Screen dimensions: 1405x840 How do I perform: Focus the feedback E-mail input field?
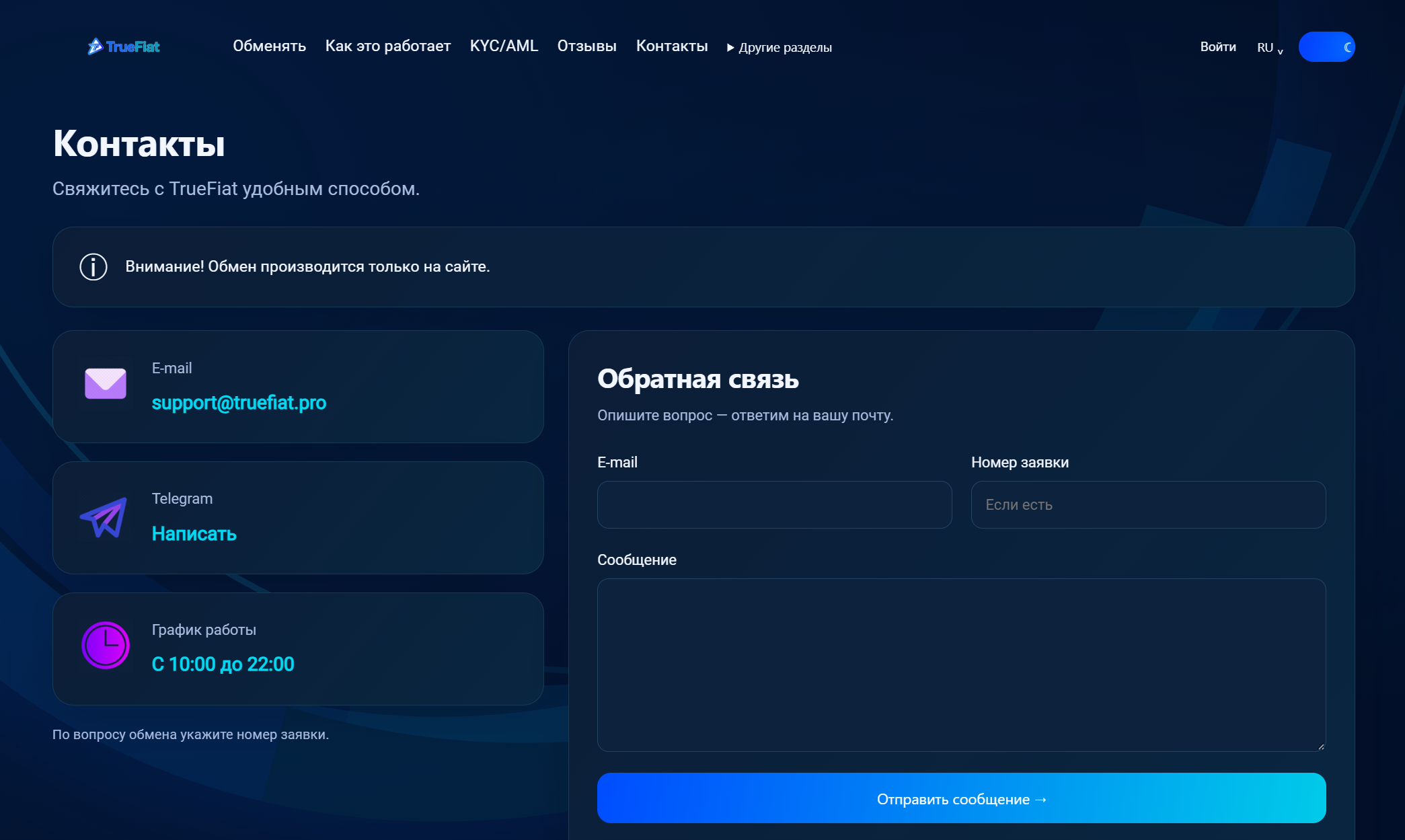tap(774, 504)
